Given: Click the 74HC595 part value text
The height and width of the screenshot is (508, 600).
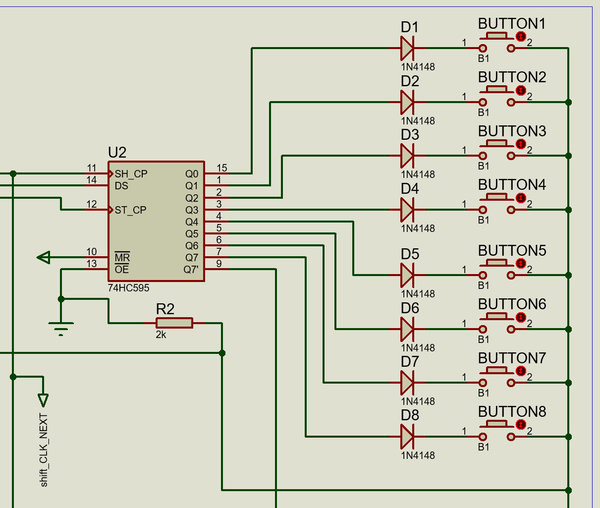Looking at the screenshot, I should click(129, 288).
